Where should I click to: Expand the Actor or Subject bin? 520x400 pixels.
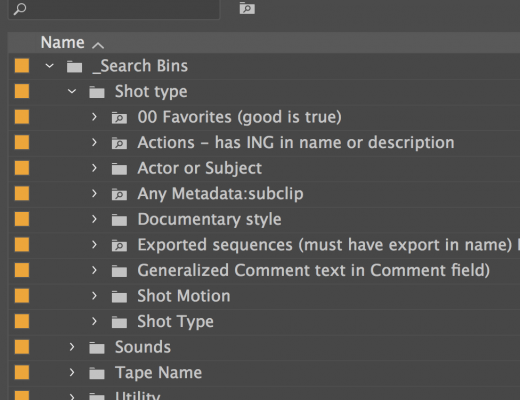point(94,168)
